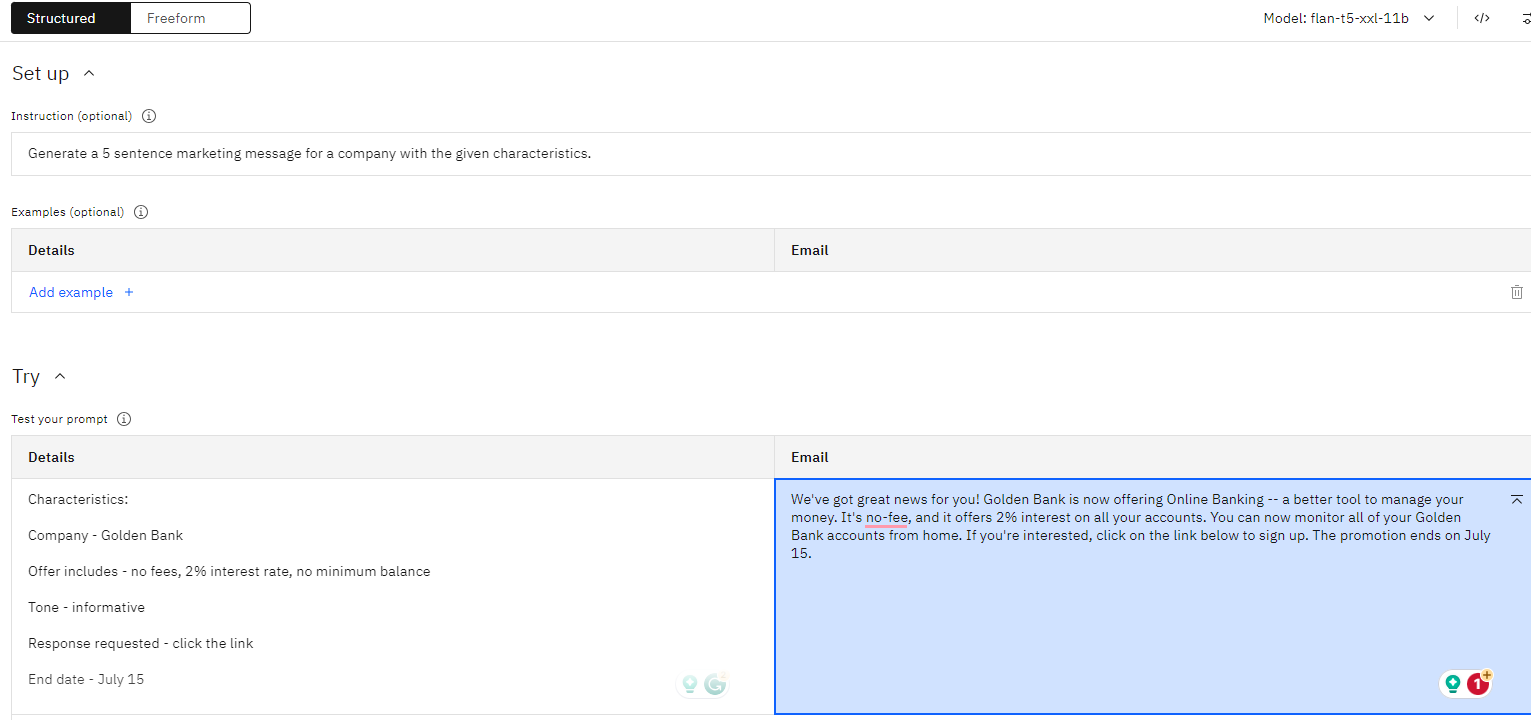The height and width of the screenshot is (720, 1531).
Task: Click the Grammarly icon in Details cell
Action: pyautogui.click(x=714, y=684)
